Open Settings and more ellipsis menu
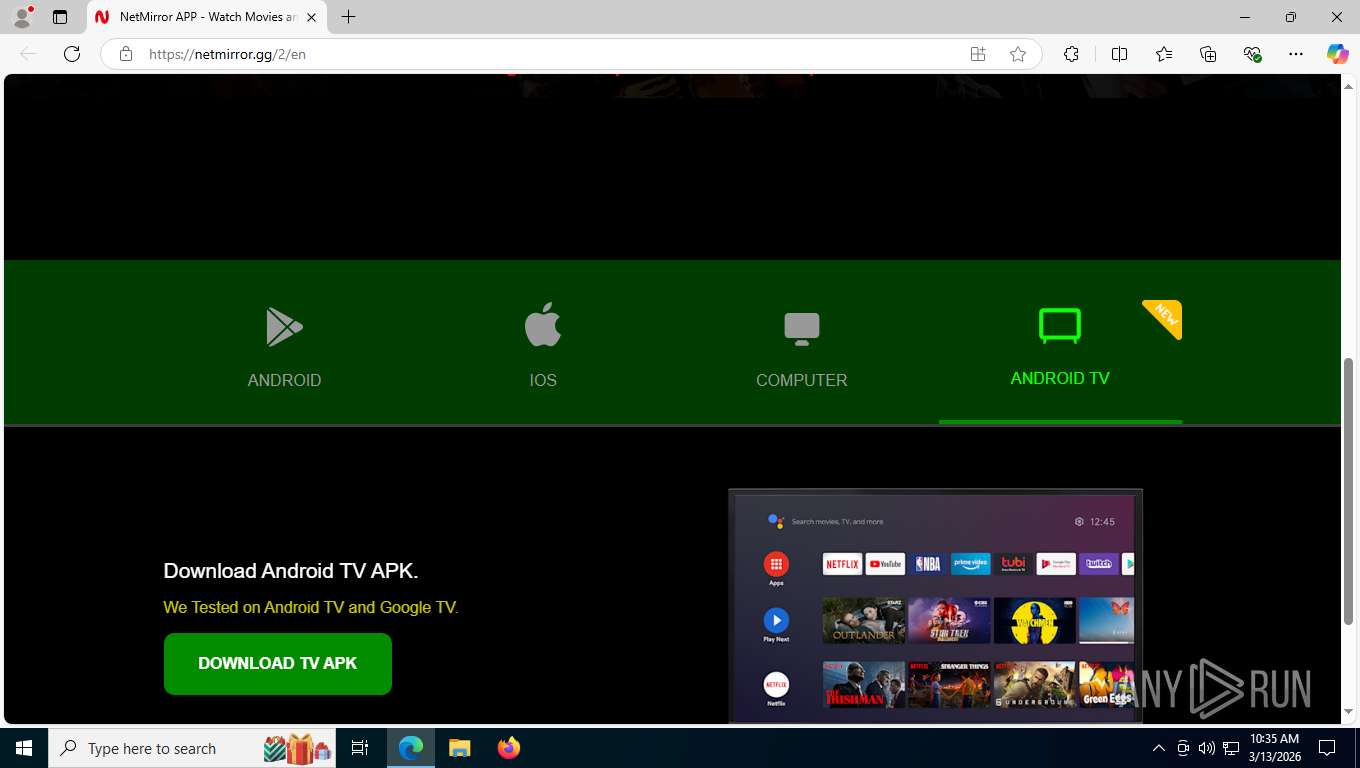The height and width of the screenshot is (768, 1360). click(x=1296, y=54)
